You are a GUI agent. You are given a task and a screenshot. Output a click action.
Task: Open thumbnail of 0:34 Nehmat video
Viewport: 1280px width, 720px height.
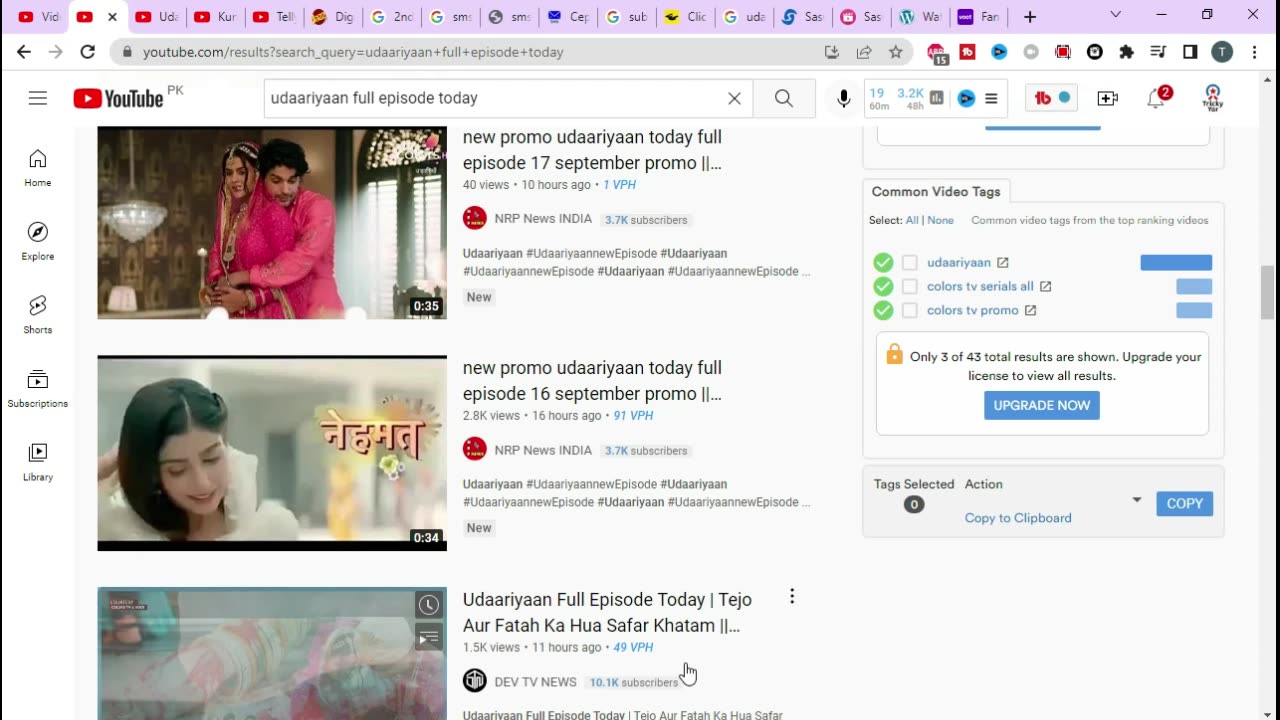click(272, 453)
